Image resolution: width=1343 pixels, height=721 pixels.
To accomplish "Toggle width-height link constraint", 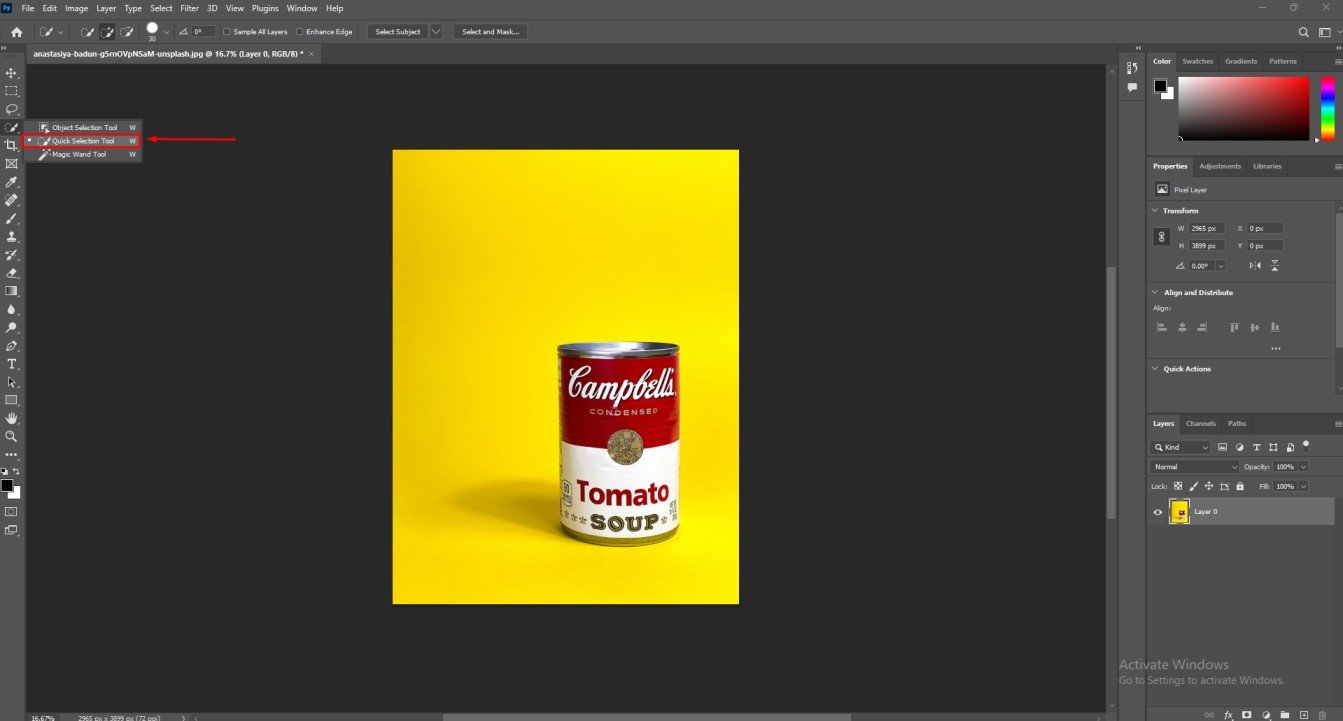I will pos(1161,237).
